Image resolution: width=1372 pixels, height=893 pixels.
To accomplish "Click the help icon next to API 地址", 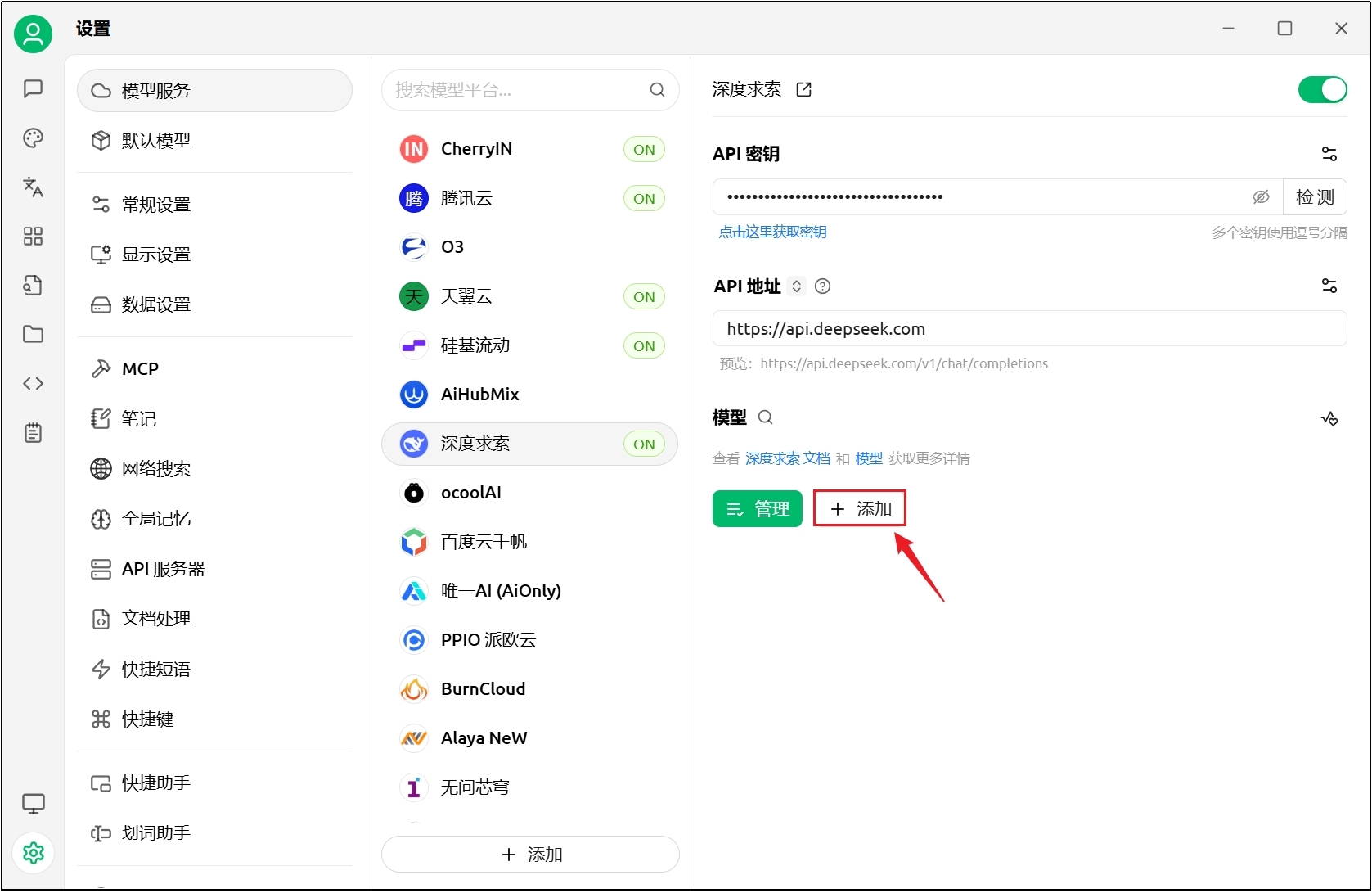I will (823, 286).
